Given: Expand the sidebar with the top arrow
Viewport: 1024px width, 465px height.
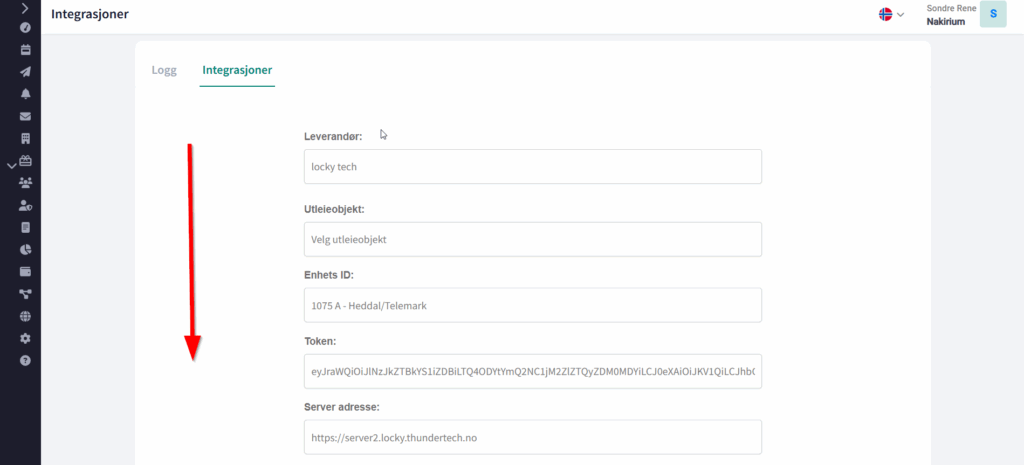Looking at the screenshot, I should pos(25,8).
